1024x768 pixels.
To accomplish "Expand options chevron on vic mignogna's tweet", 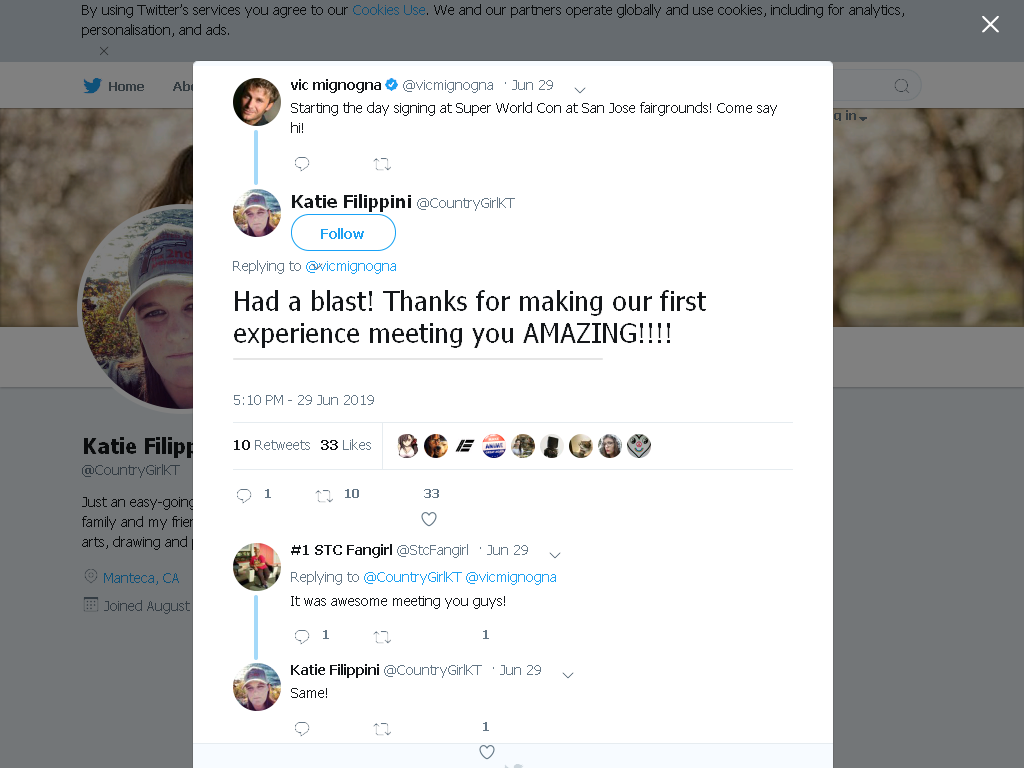I will pyautogui.click(x=579, y=89).
